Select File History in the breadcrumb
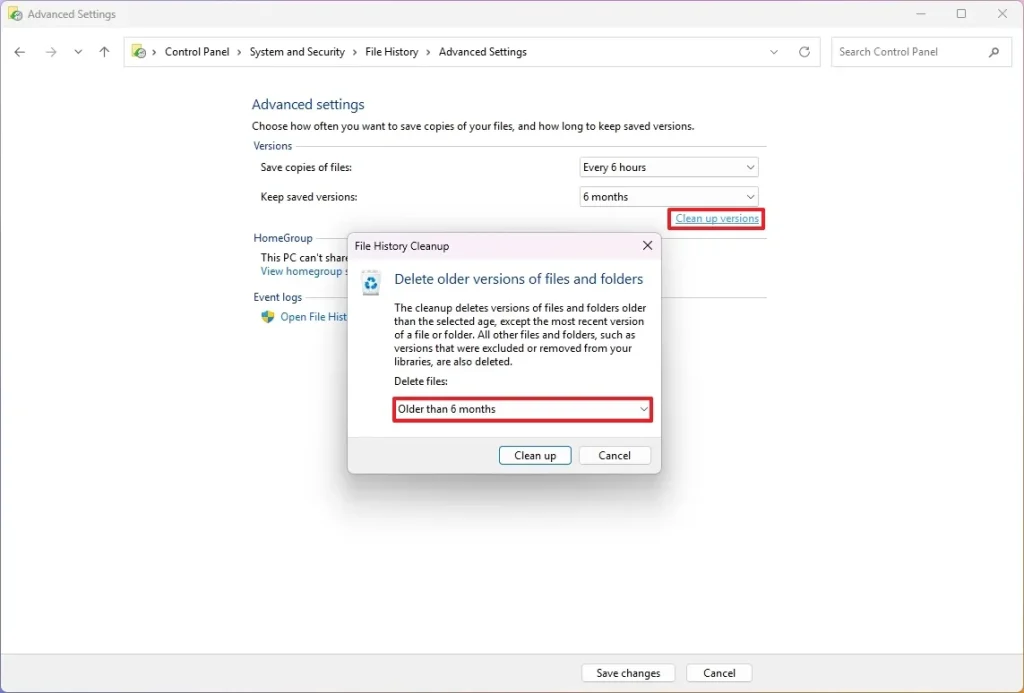The height and width of the screenshot is (693, 1024). point(391,52)
